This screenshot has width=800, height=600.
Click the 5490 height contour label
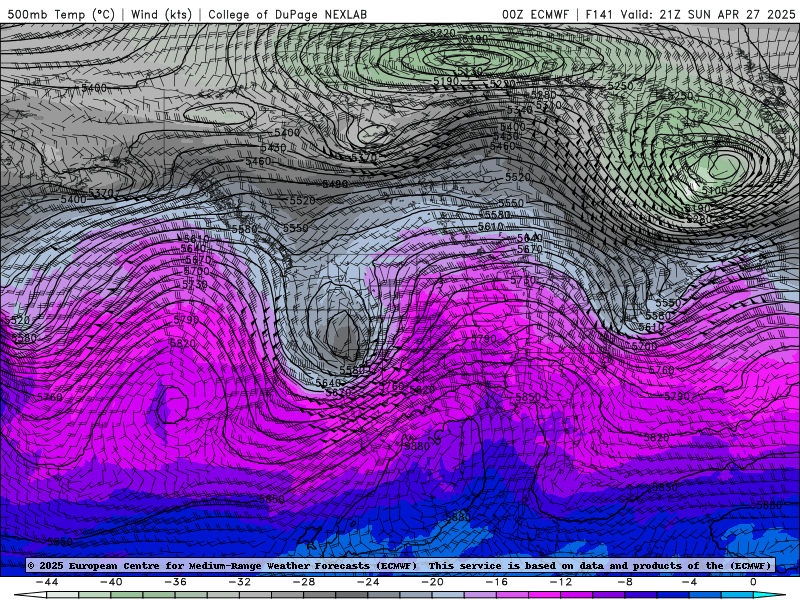point(335,184)
